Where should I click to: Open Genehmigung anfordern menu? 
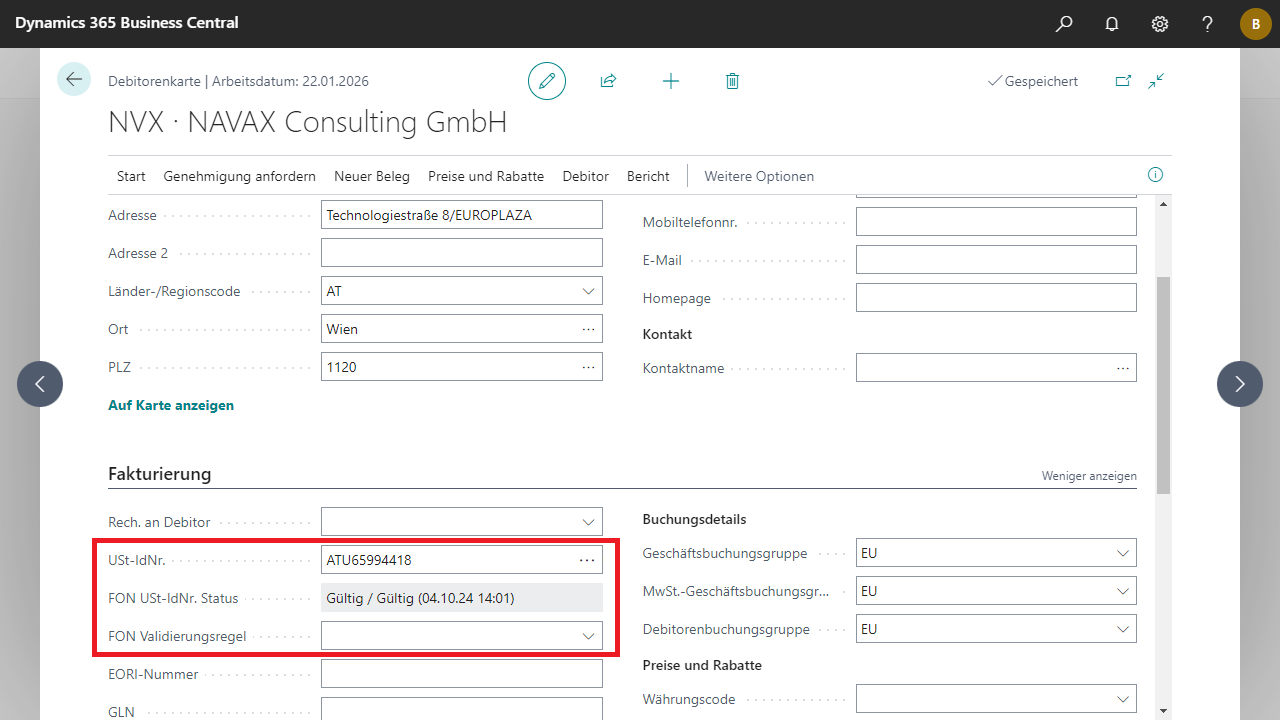coord(240,176)
